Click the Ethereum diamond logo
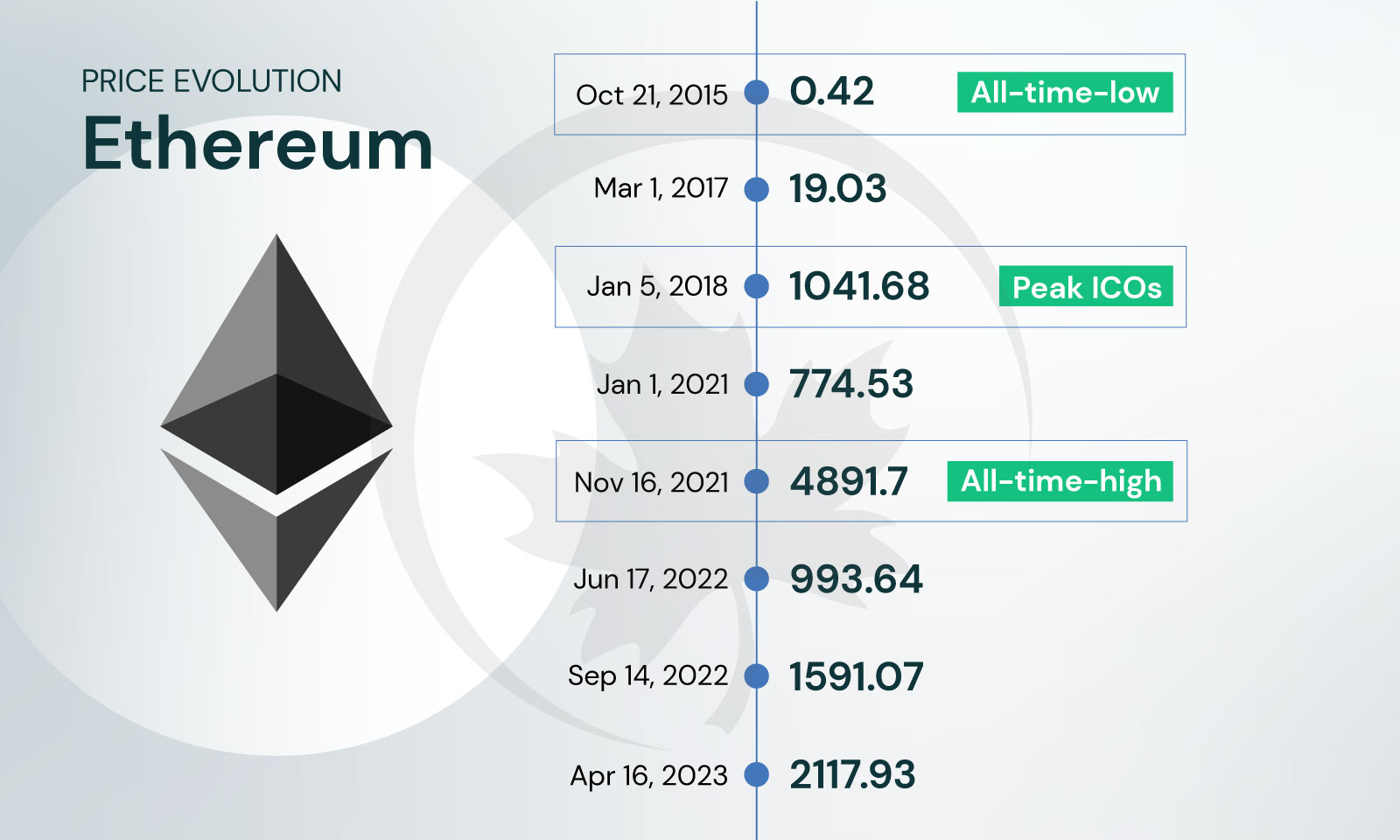The width and height of the screenshot is (1400, 840). click(276, 423)
